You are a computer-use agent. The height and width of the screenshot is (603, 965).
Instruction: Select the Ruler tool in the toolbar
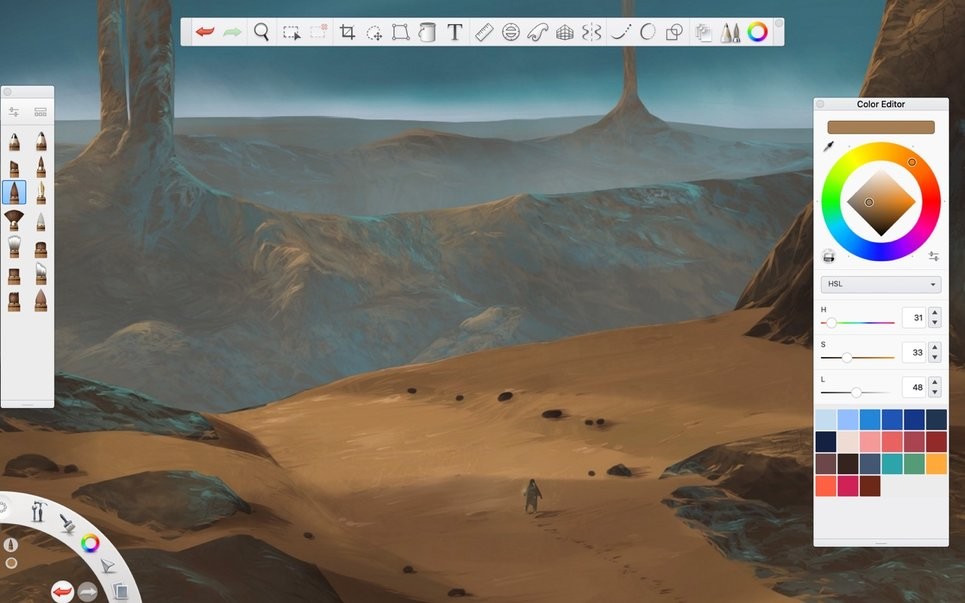tap(482, 31)
